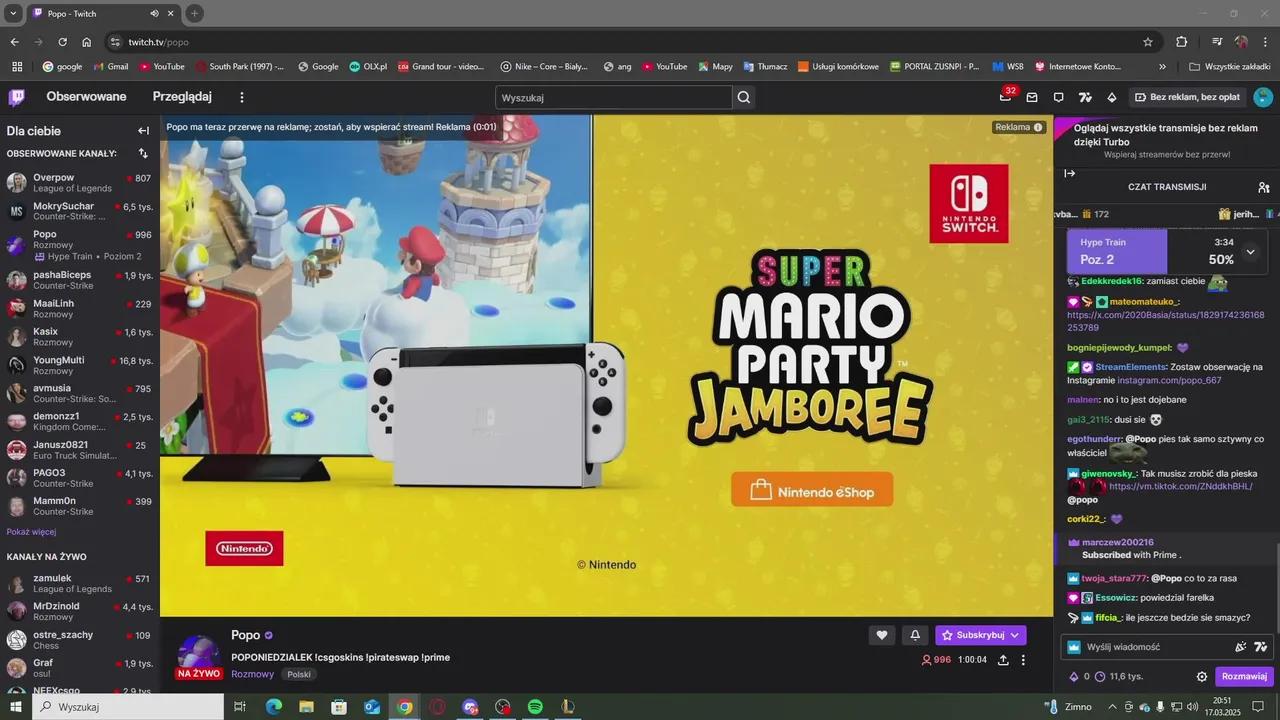Image resolution: width=1280 pixels, height=720 pixels.
Task: Show more bookmarks with the chevron
Action: [x=1162, y=67]
